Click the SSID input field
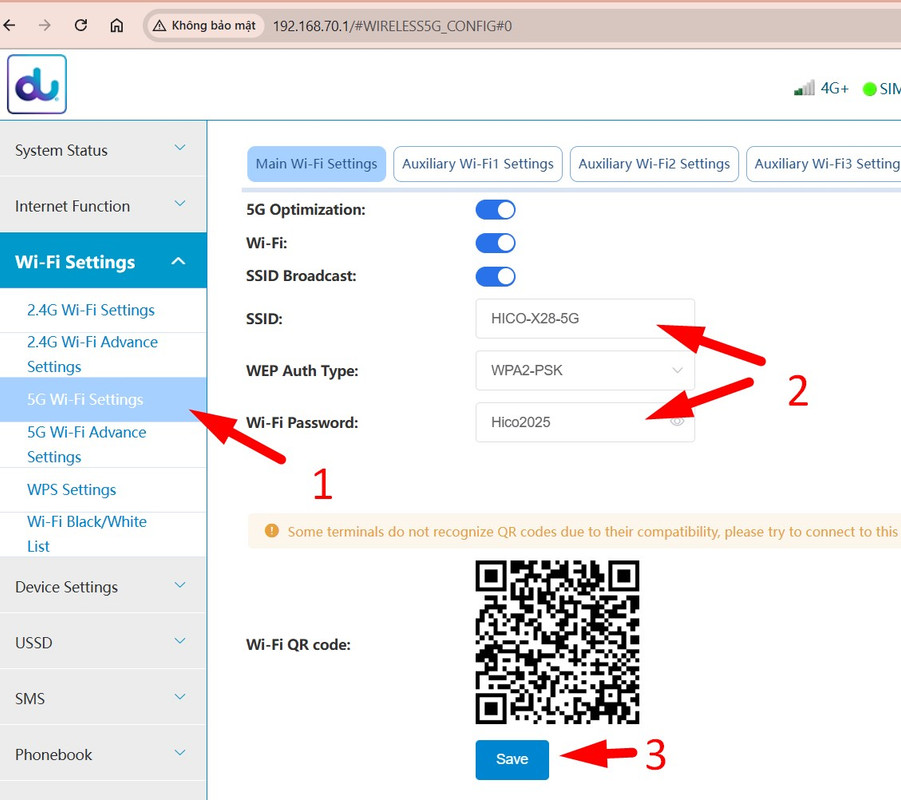The width and height of the screenshot is (901, 800). [x=585, y=318]
